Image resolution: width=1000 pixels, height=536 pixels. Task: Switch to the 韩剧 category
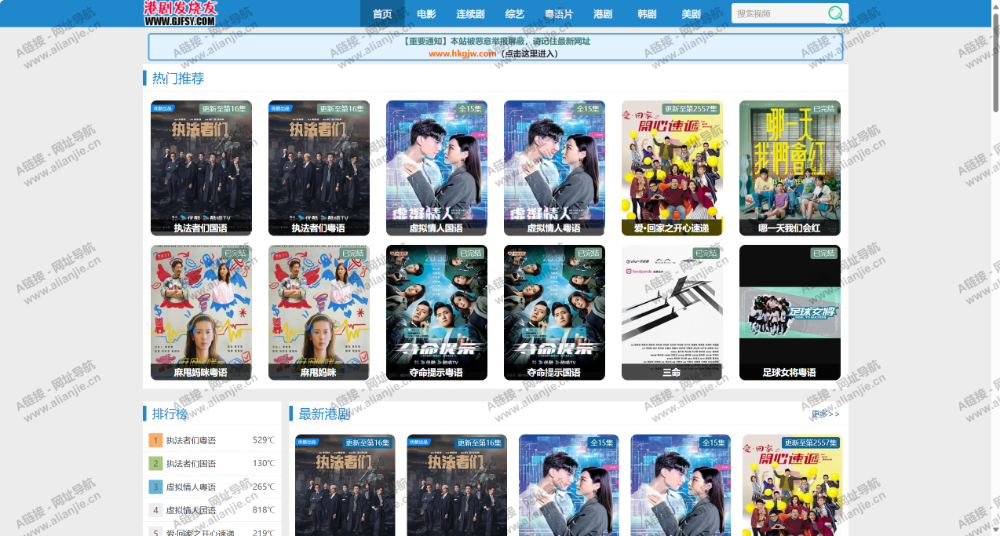[x=647, y=13]
